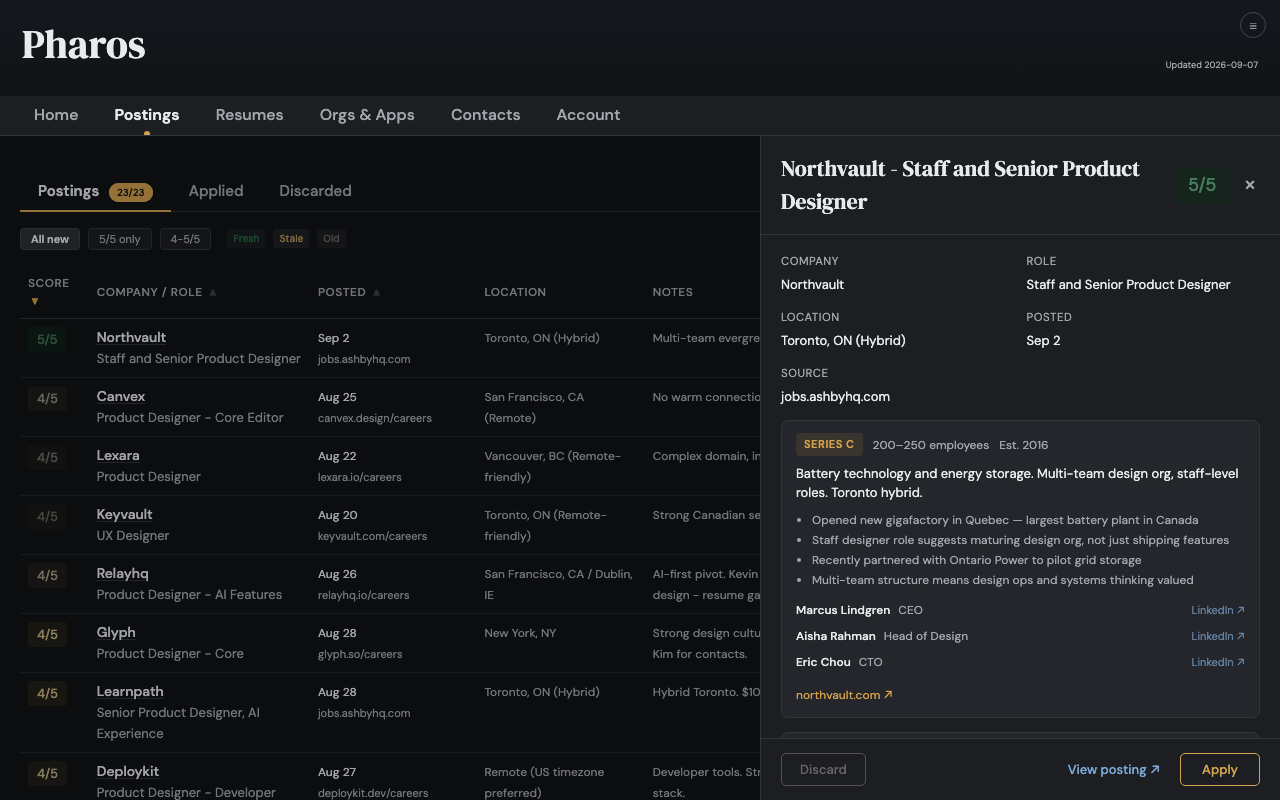This screenshot has width=1280, height=800.
Task: Toggle the 4–5/5 filter
Action: [185, 239]
